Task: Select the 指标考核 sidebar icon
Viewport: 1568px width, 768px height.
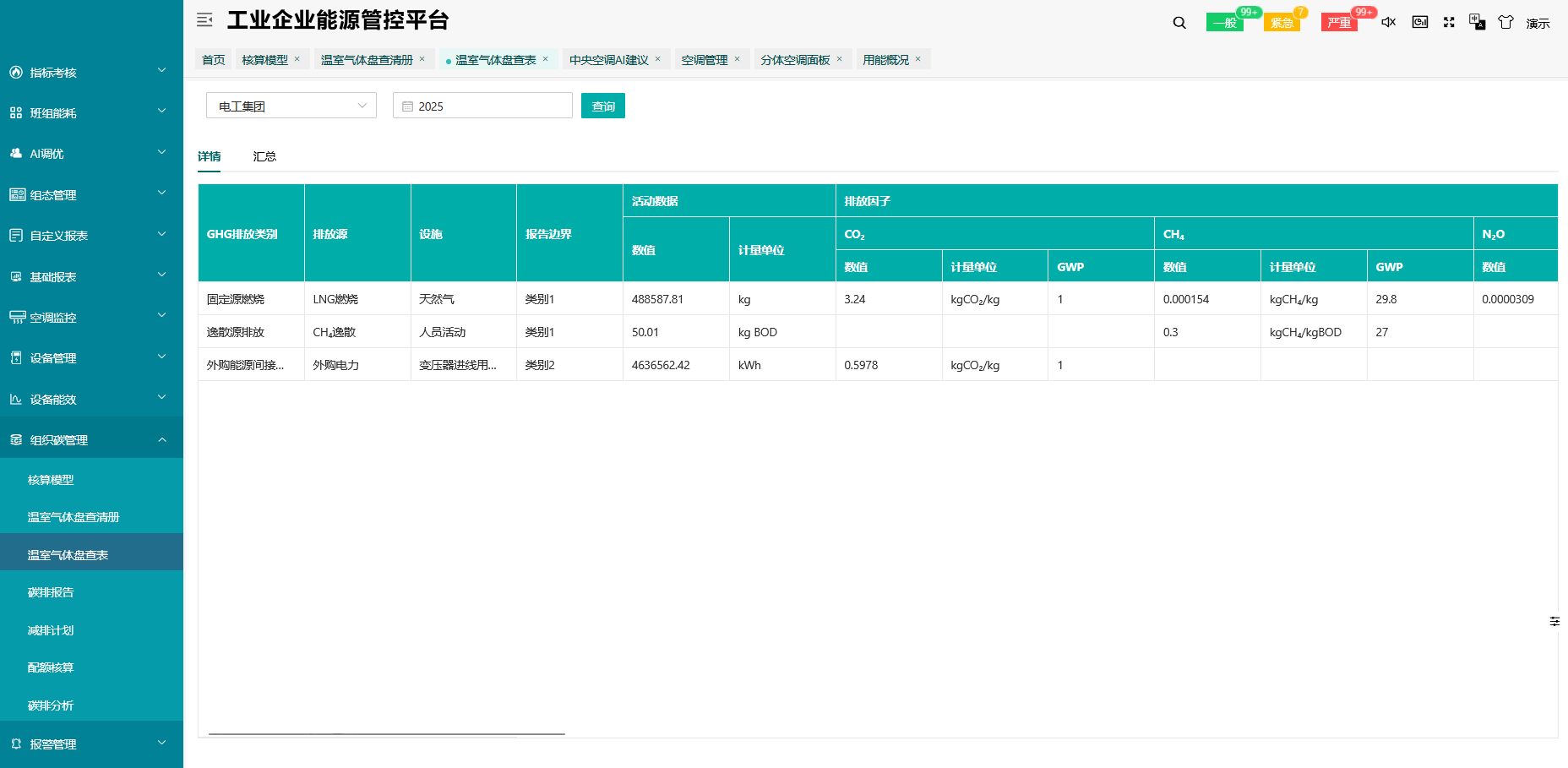Action: coord(14,72)
